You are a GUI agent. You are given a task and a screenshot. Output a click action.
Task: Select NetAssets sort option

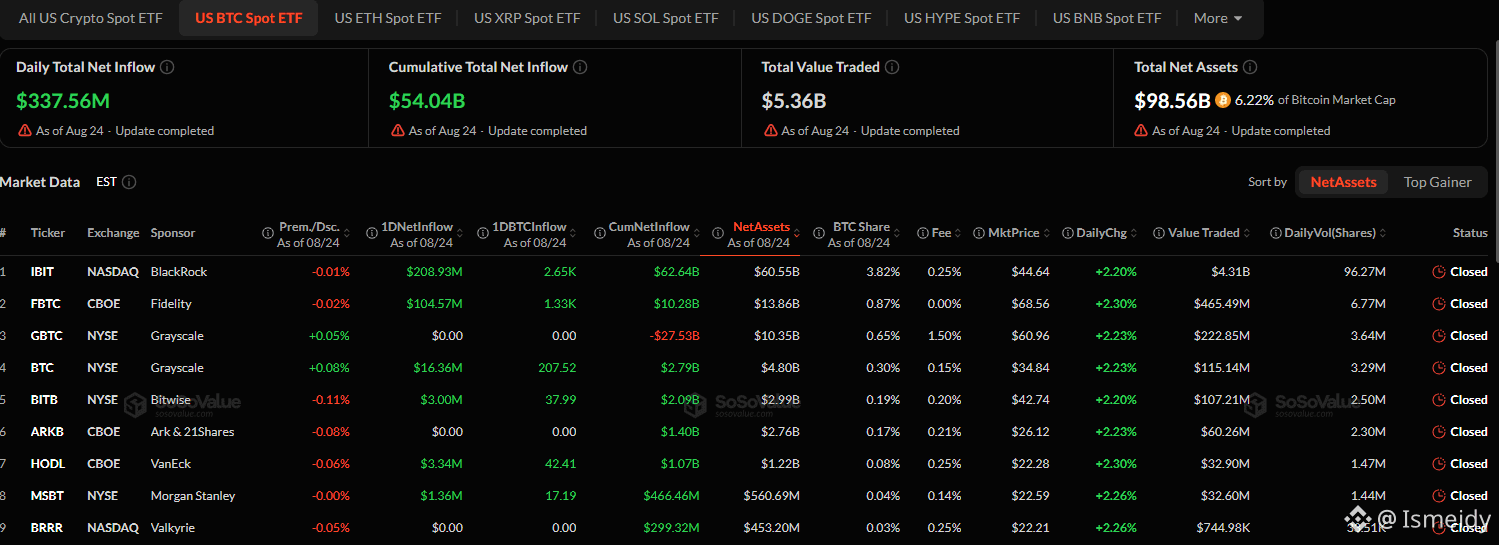pyautogui.click(x=1343, y=182)
